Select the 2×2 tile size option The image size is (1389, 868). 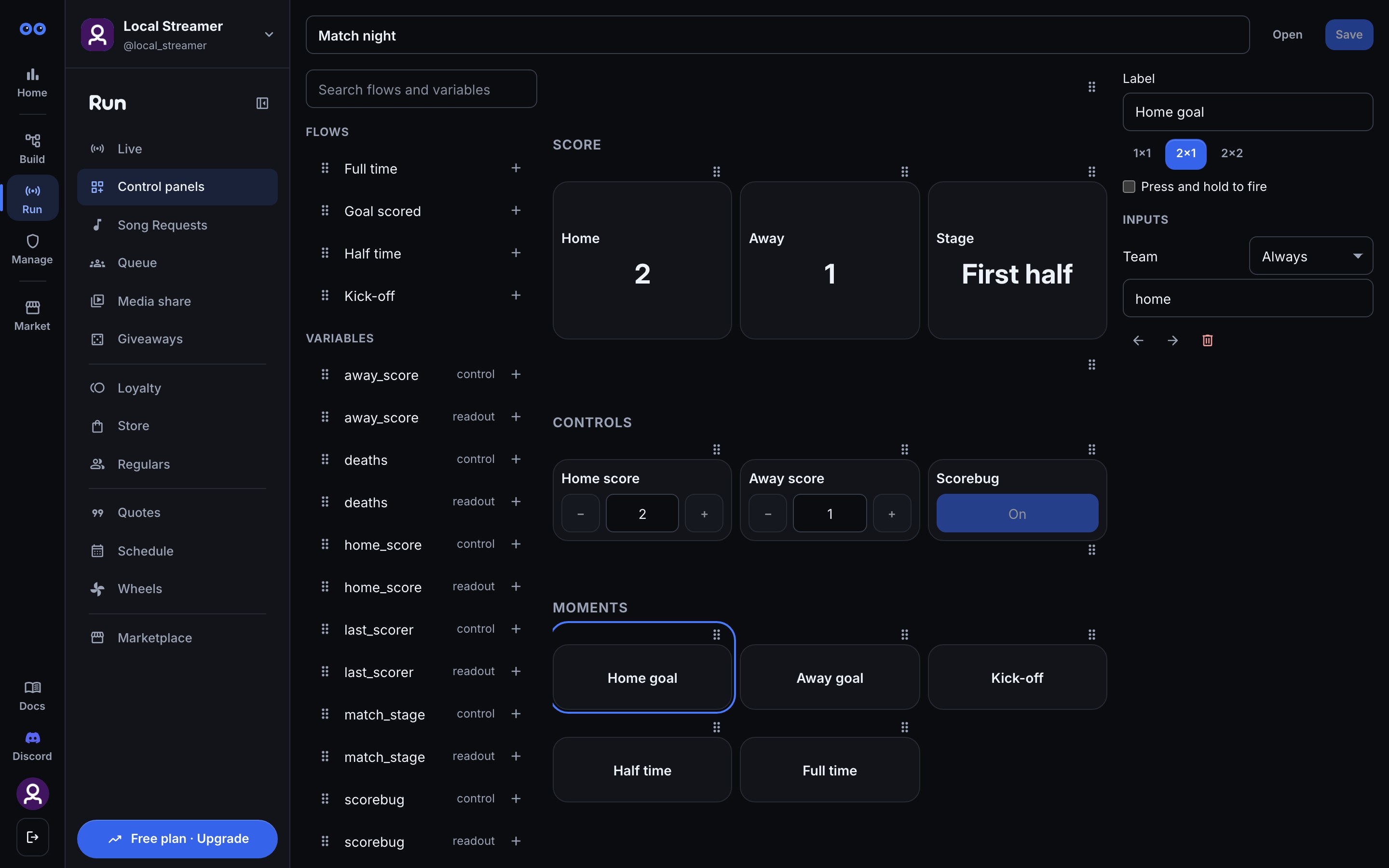tap(1232, 154)
